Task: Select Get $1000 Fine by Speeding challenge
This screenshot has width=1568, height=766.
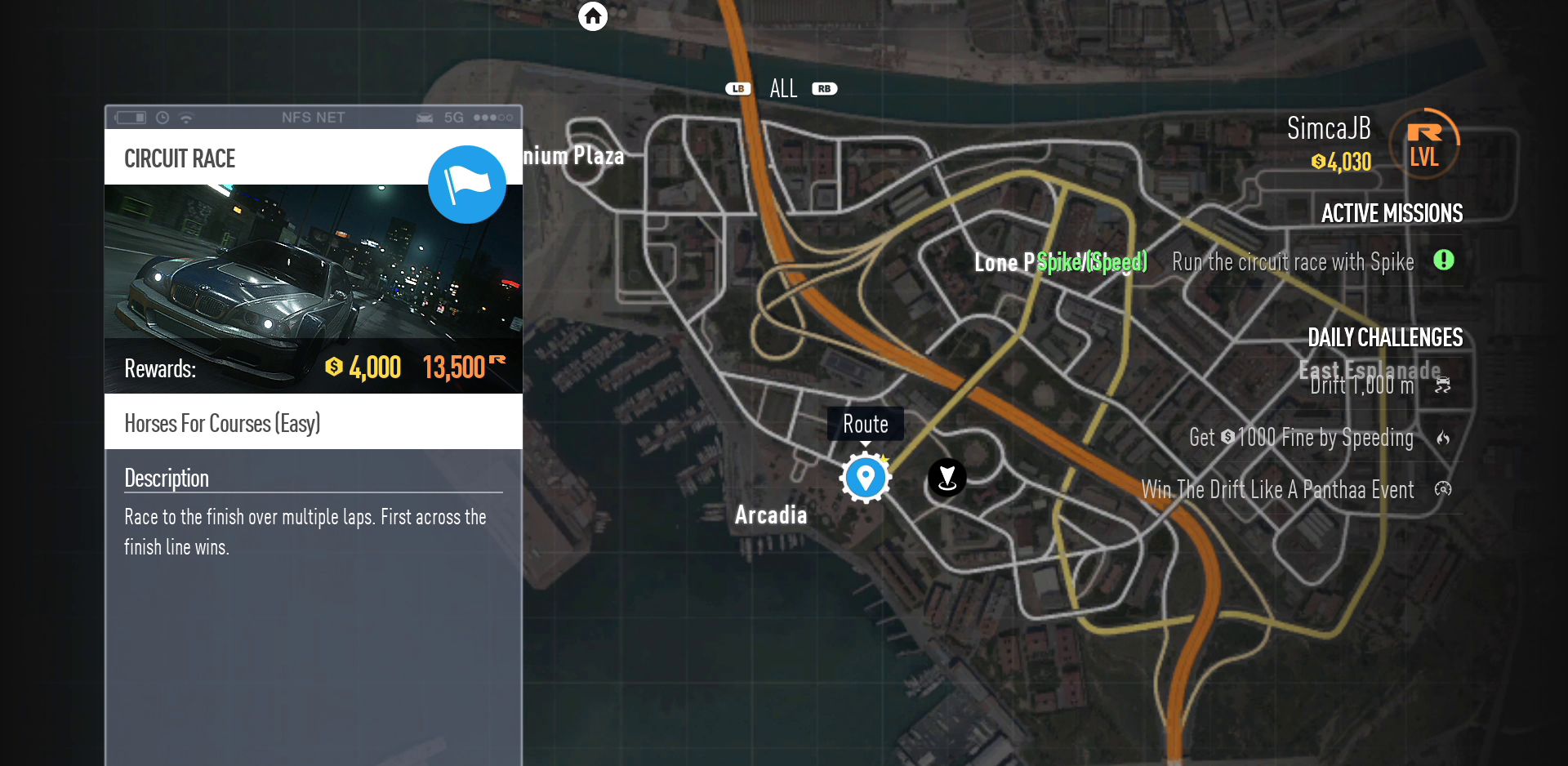Action: tap(1301, 439)
